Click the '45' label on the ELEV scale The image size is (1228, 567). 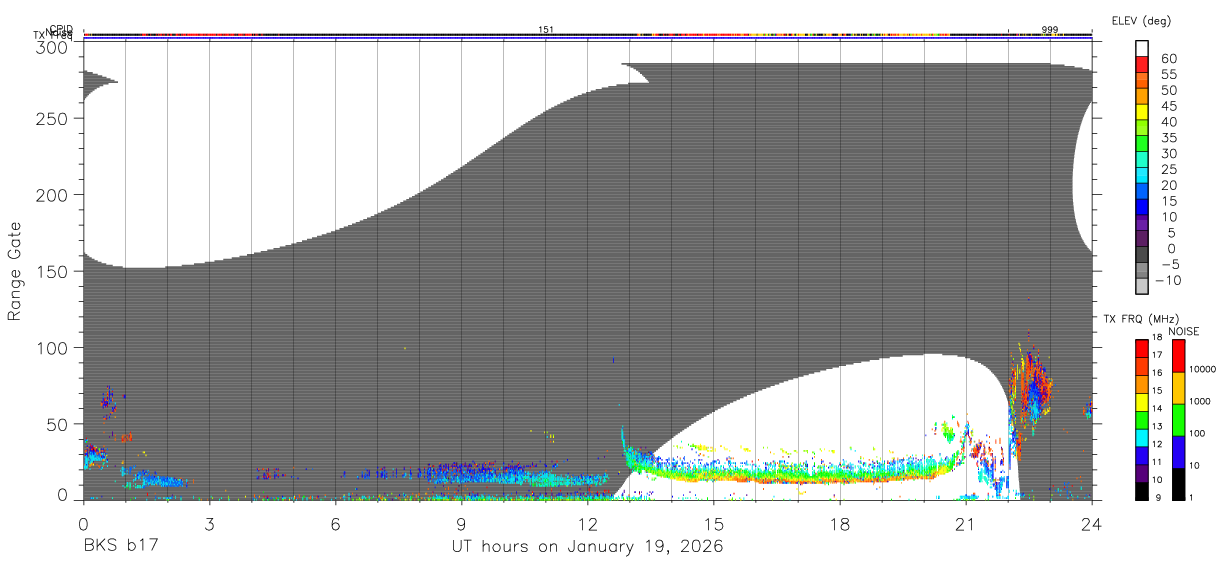[1168, 106]
